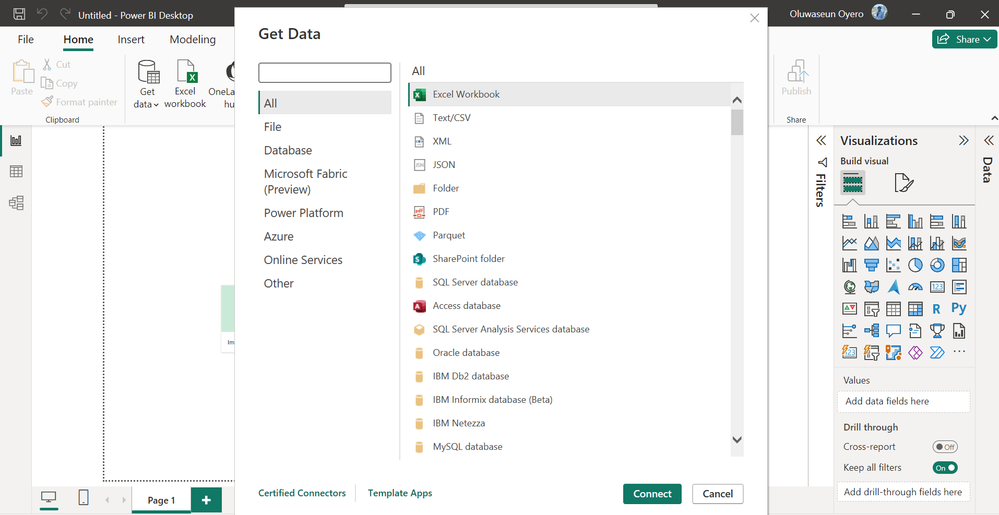Open Template Apps link
The width and height of the screenshot is (999, 515).
tap(400, 493)
